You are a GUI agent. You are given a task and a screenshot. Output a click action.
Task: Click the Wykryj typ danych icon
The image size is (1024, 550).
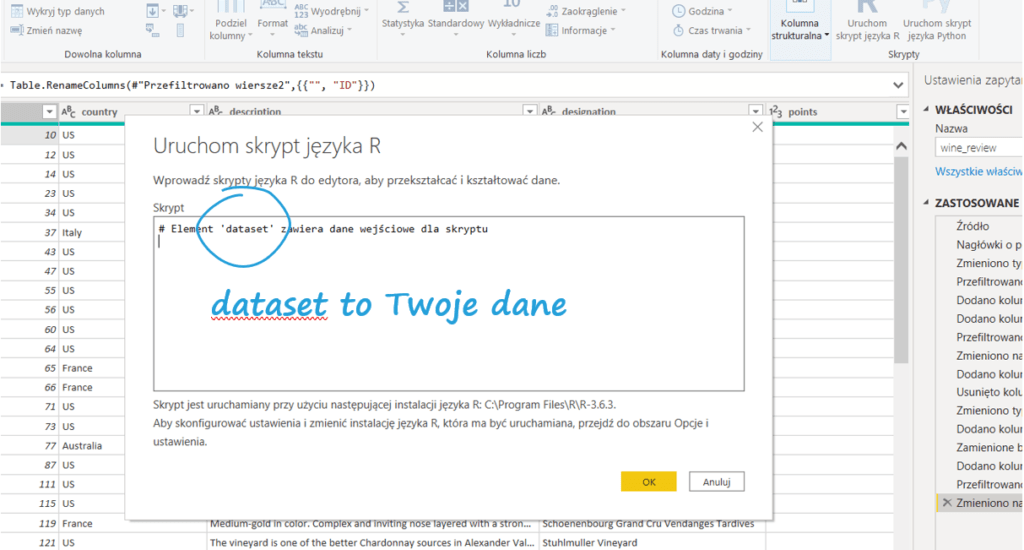17,11
